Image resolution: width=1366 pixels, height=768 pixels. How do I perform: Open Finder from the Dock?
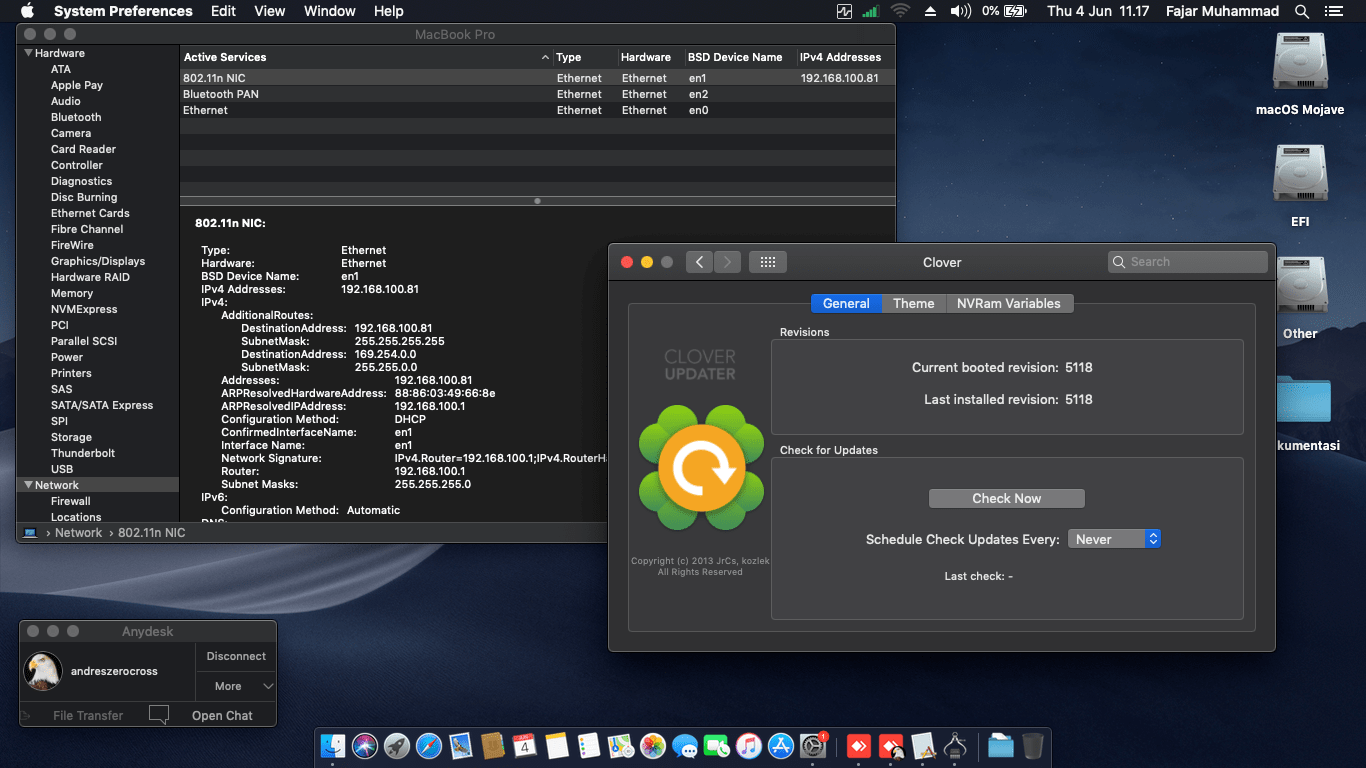click(x=333, y=746)
